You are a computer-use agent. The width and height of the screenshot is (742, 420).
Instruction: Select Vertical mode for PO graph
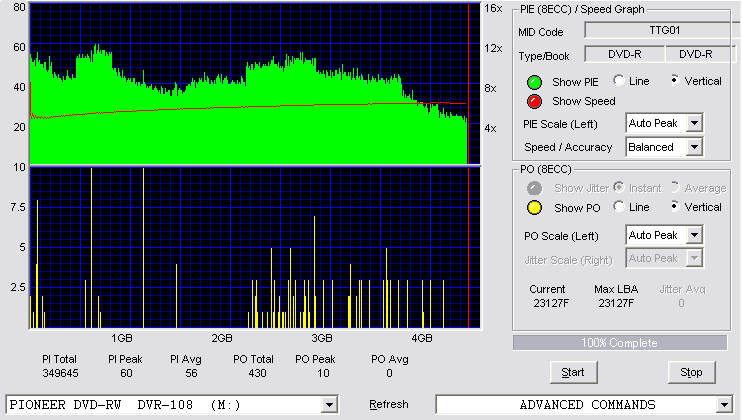(x=675, y=207)
